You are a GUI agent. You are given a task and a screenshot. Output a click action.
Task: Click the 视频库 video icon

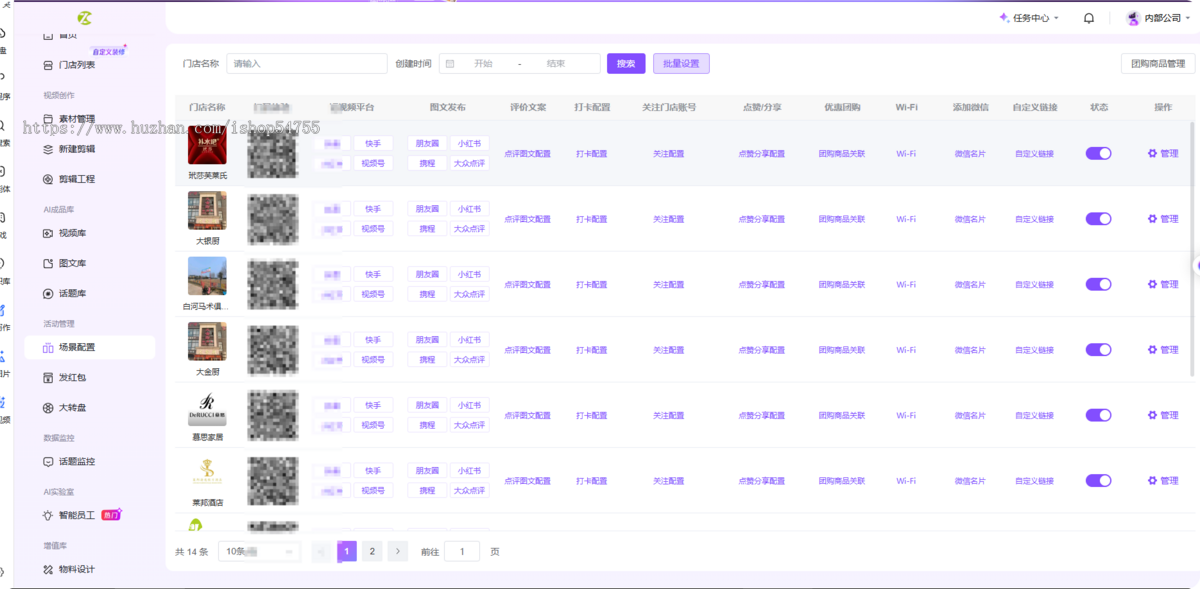[48, 233]
